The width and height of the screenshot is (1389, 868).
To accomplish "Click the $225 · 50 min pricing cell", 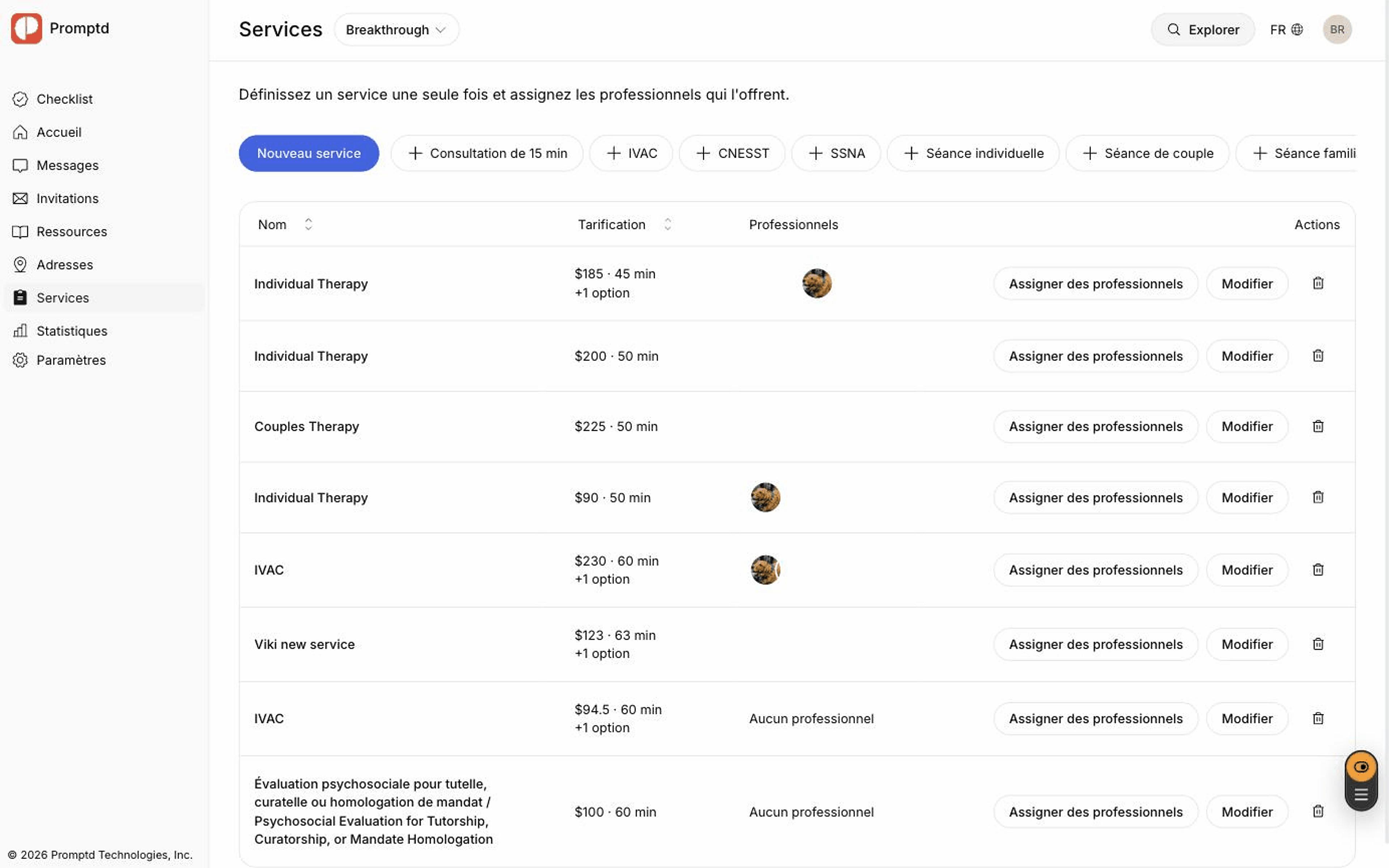I will [x=616, y=426].
